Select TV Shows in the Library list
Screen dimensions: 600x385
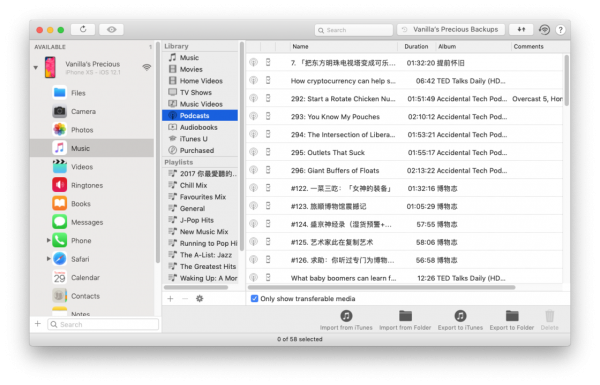(x=200, y=92)
